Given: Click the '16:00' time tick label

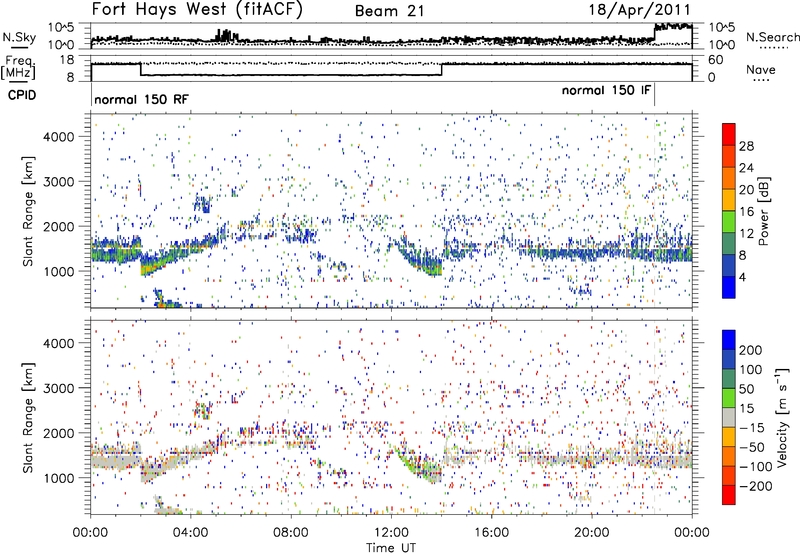Looking at the screenshot, I should pyautogui.click(x=491, y=533).
